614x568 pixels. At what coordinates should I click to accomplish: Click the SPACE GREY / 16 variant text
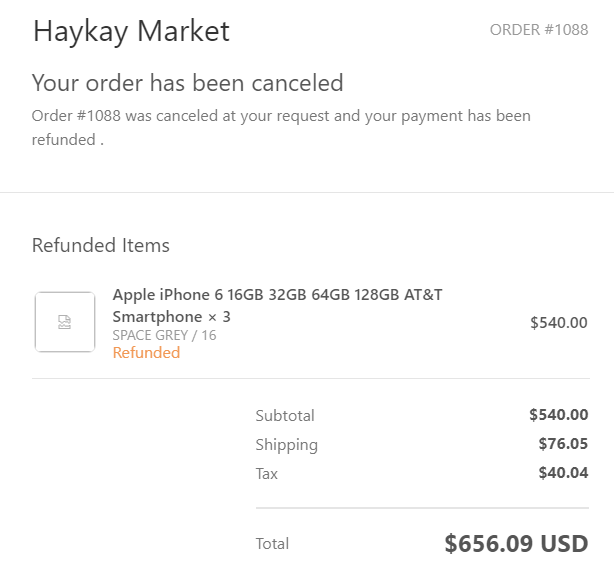[x=164, y=335]
